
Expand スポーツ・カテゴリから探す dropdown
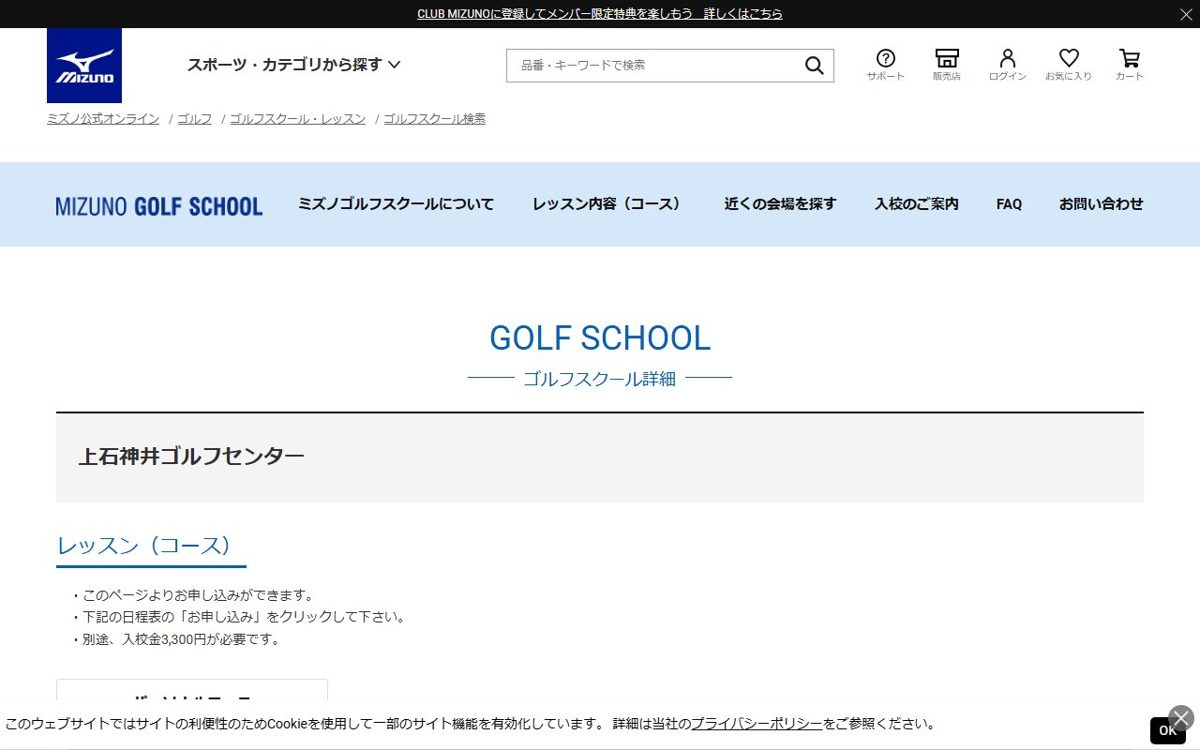(294, 65)
